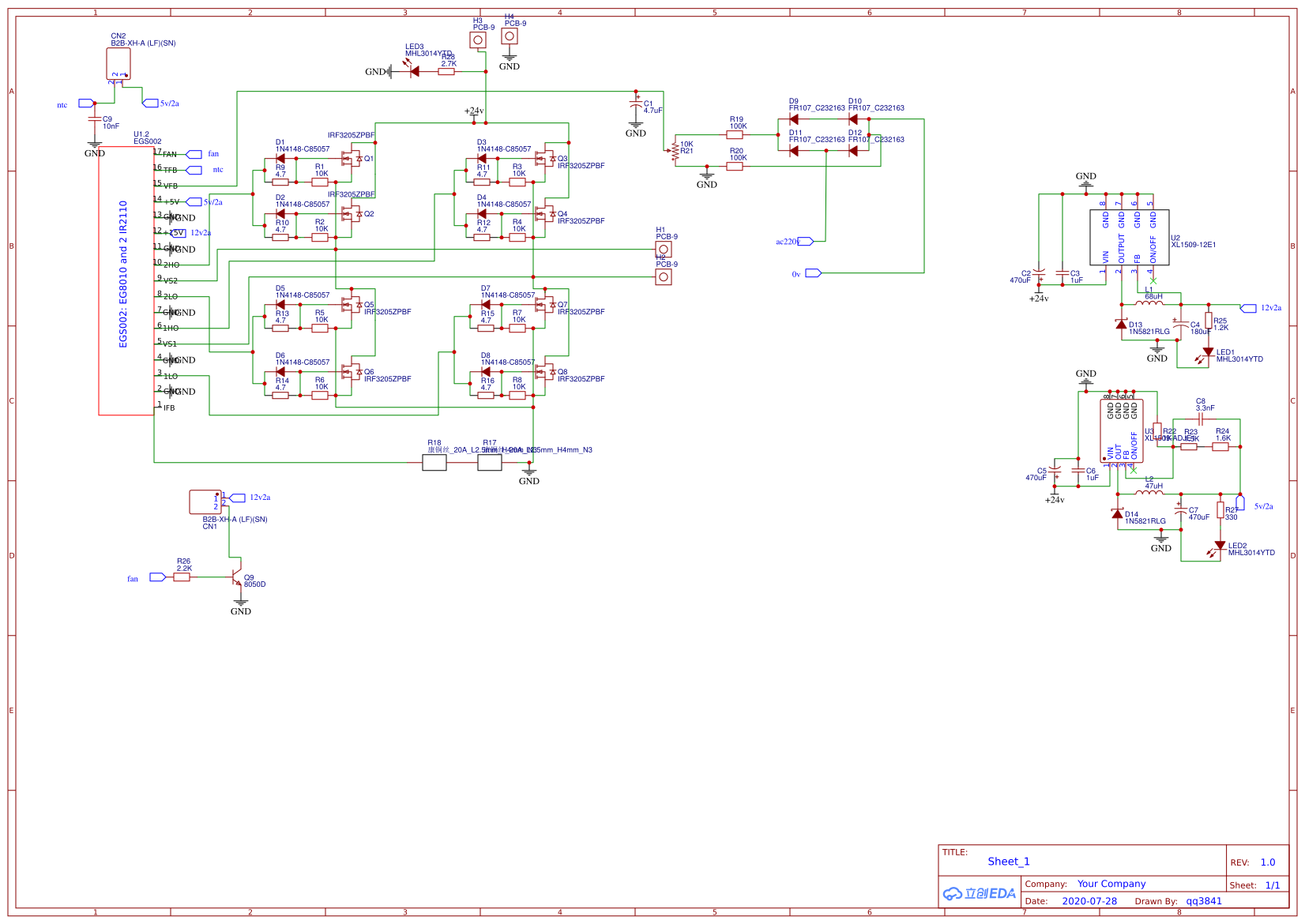Select the R27 330 resistor
1305x924 pixels.
[1220, 510]
